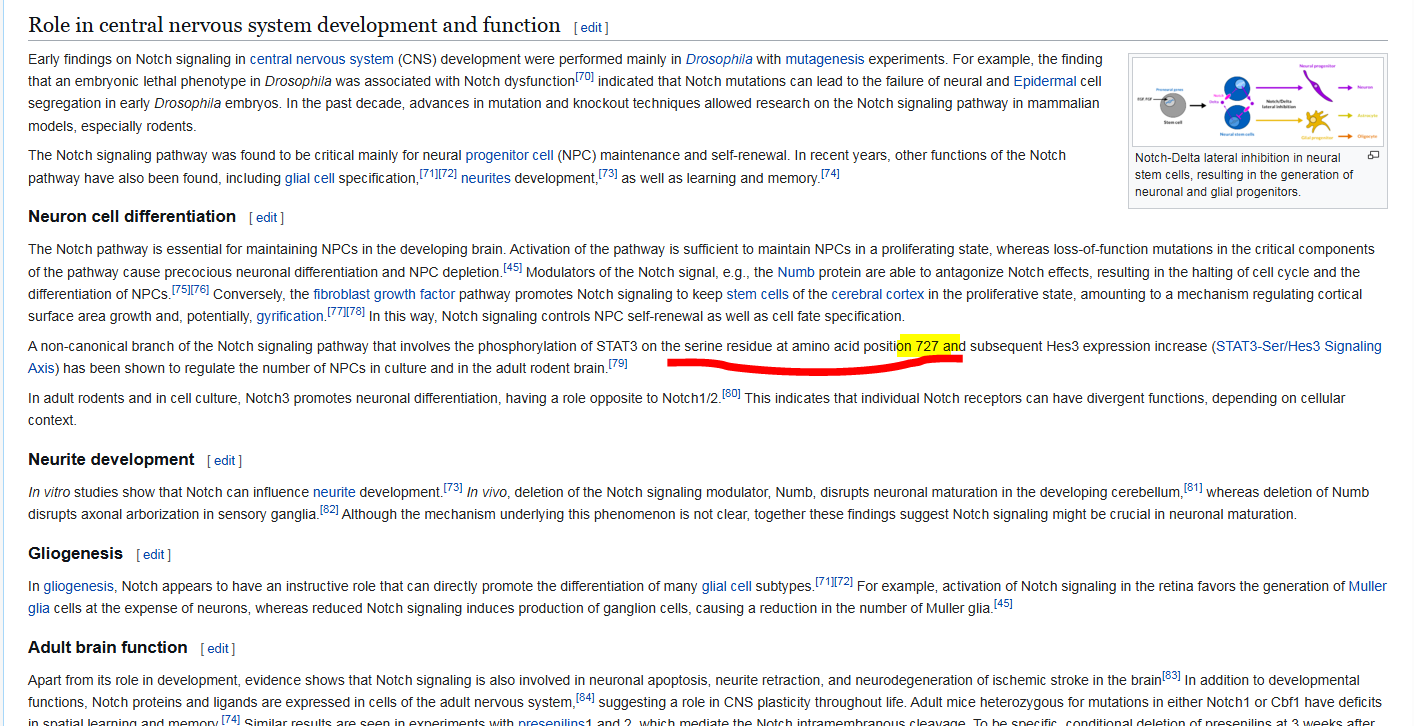Image resolution: width=1414 pixels, height=726 pixels.
Task: Jump to reference 80 after 'Notch1/2'
Action: [731, 393]
